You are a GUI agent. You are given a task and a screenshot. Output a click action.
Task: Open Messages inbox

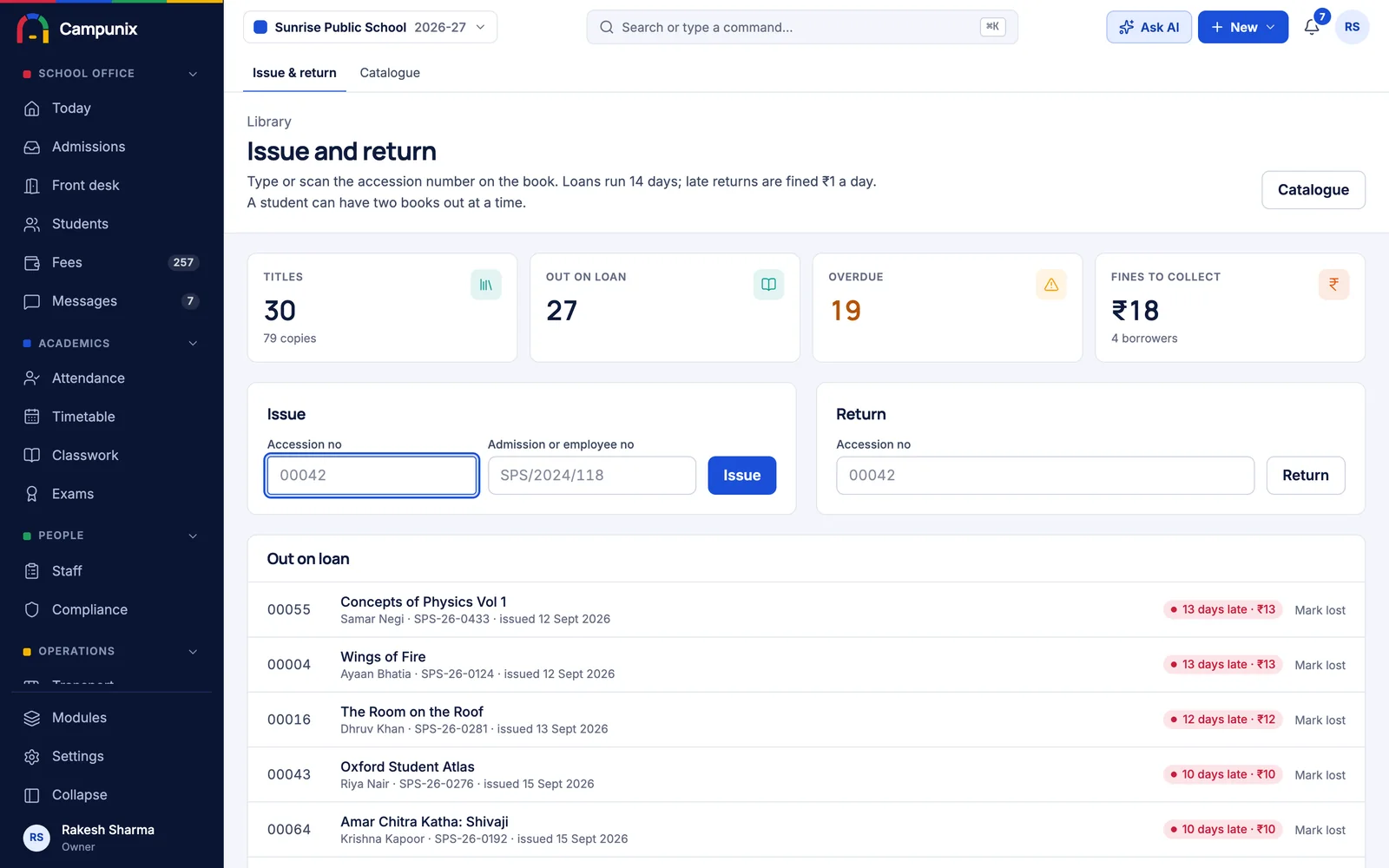[111, 301]
